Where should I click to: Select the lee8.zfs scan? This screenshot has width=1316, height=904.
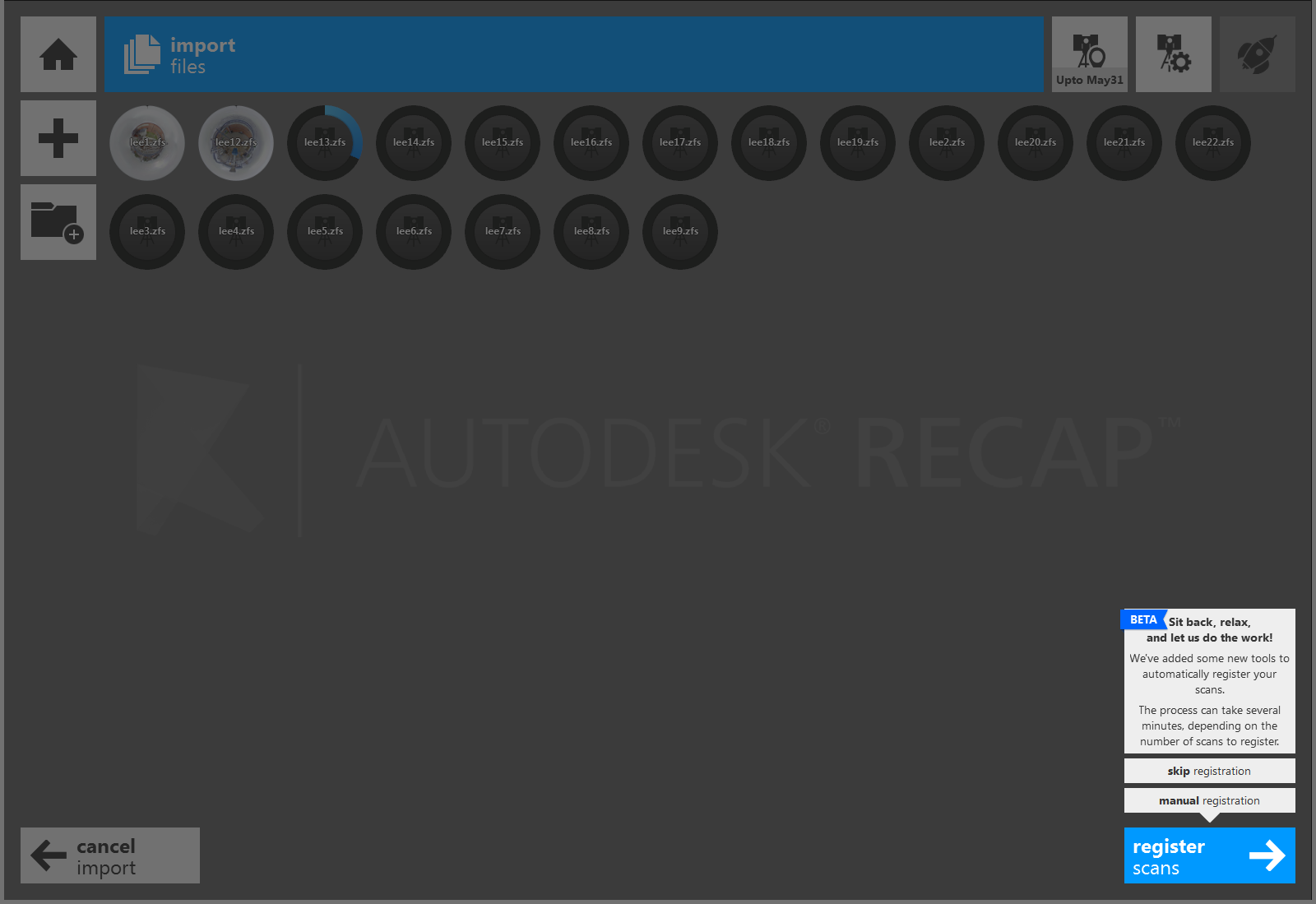pyautogui.click(x=591, y=232)
